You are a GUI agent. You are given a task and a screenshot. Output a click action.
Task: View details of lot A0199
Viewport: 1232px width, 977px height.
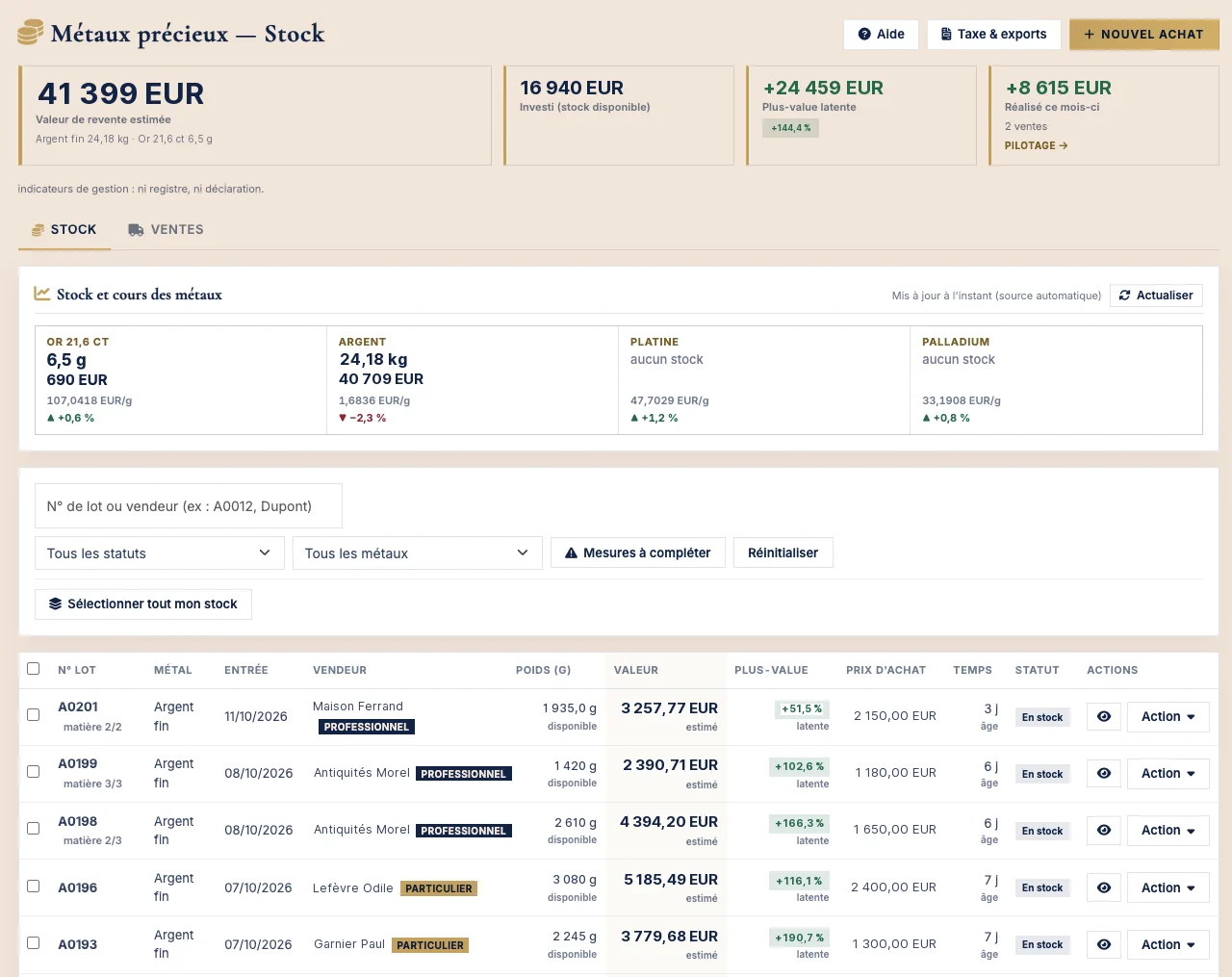[1104, 773]
